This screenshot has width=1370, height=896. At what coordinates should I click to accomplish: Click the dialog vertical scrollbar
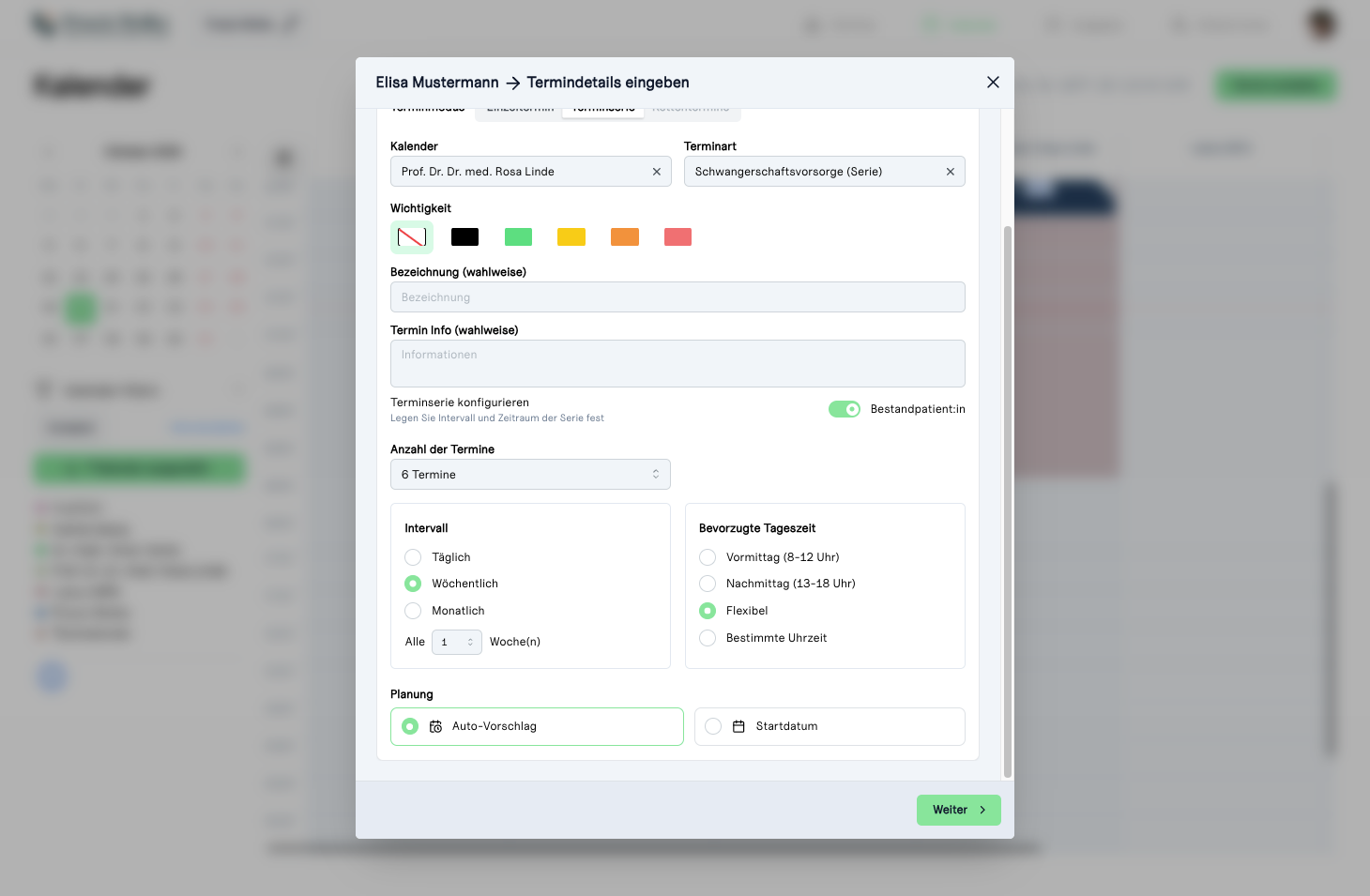[1008, 502]
